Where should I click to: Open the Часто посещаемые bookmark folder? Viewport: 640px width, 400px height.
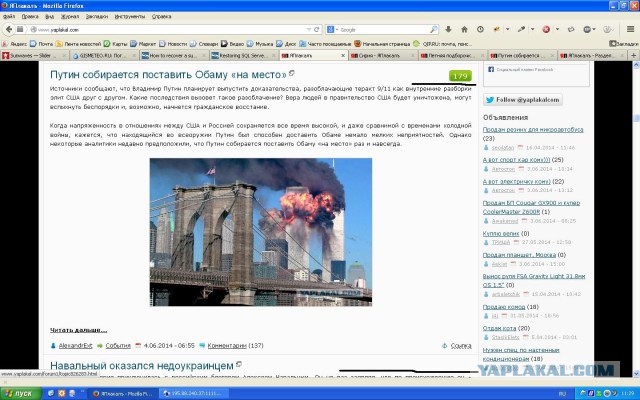click(x=325, y=44)
